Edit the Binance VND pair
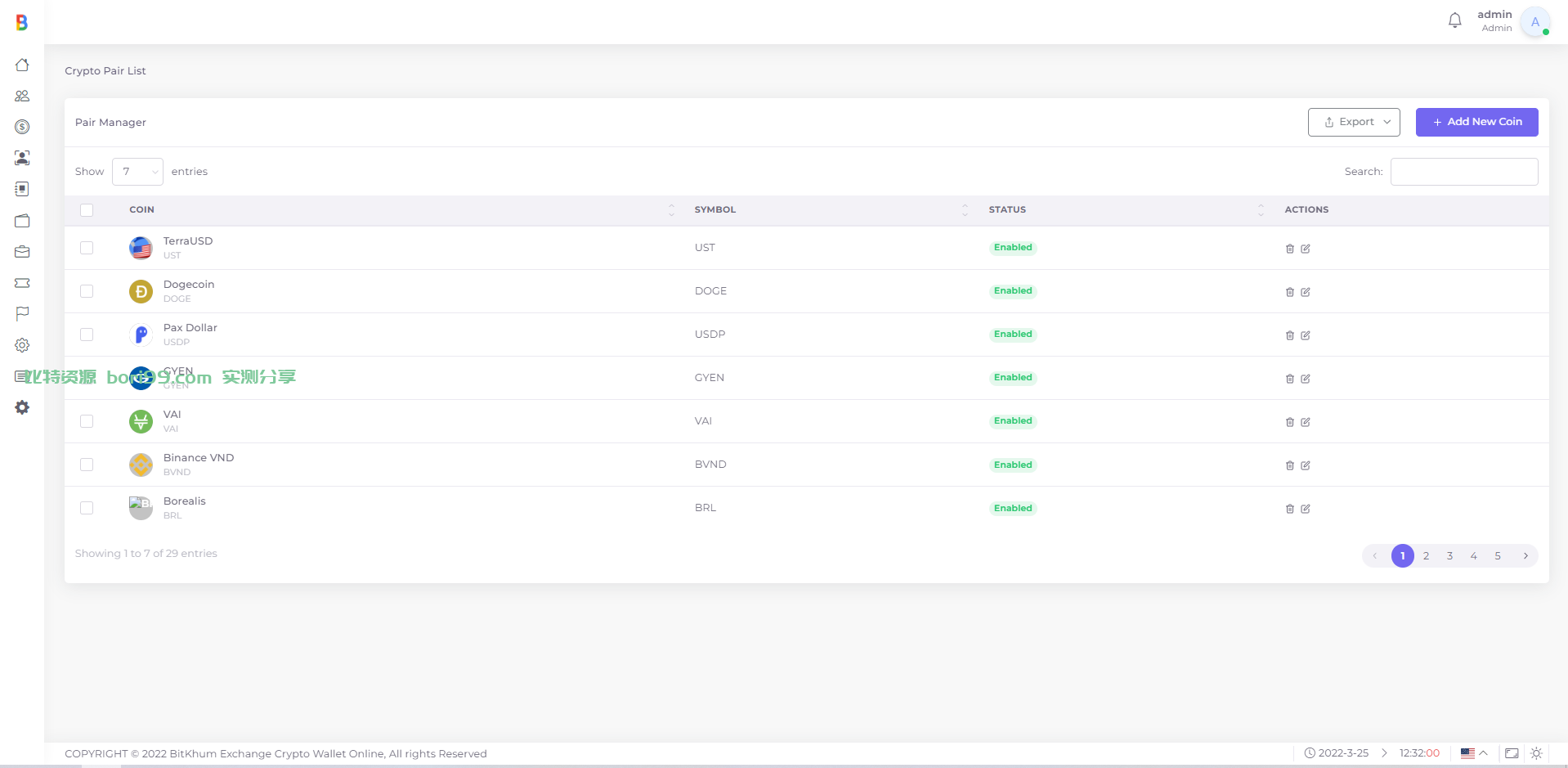 [x=1306, y=465]
